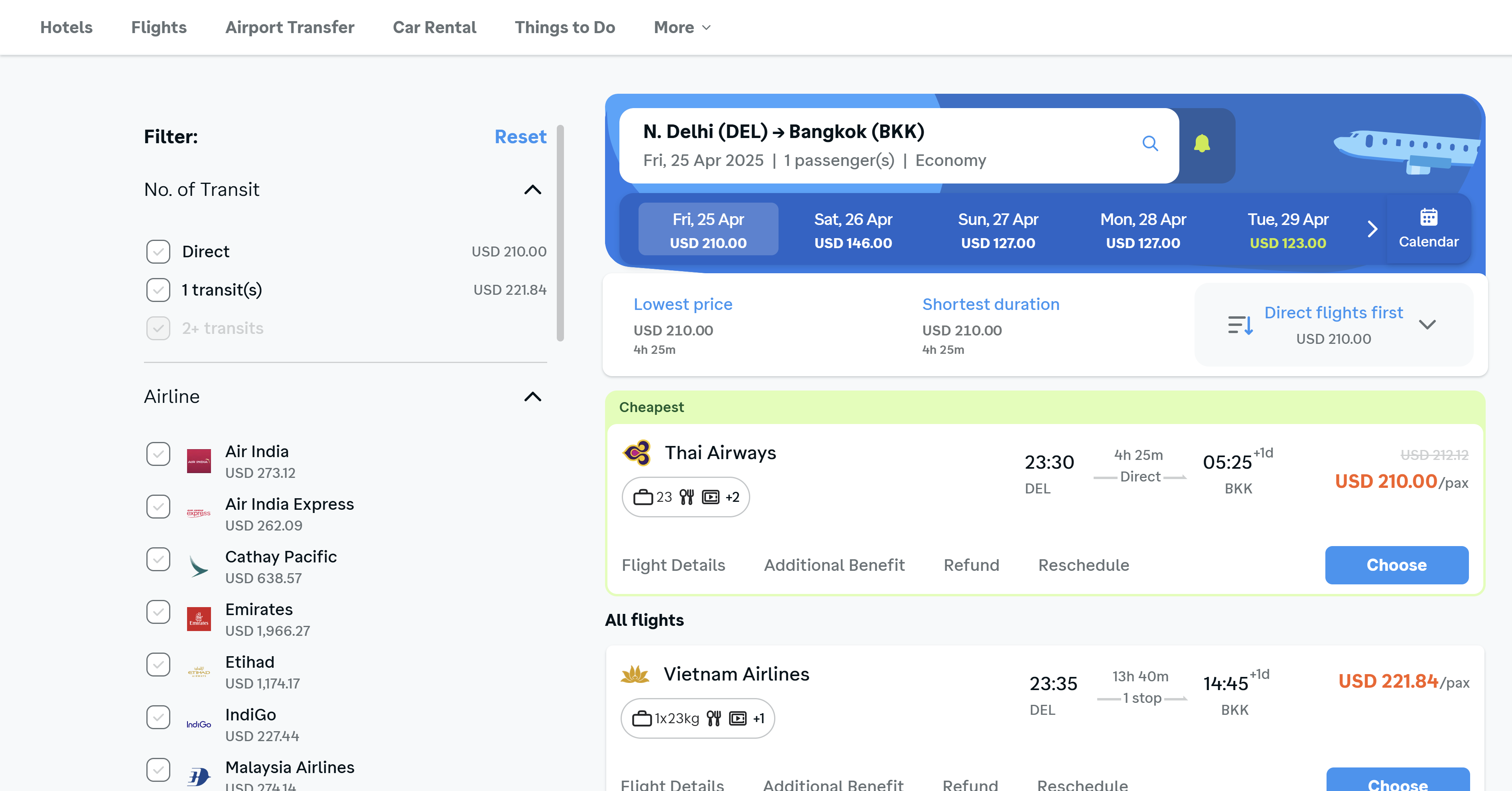This screenshot has height=791, width=1512.
Task: Go to Car Rental
Action: point(434,28)
